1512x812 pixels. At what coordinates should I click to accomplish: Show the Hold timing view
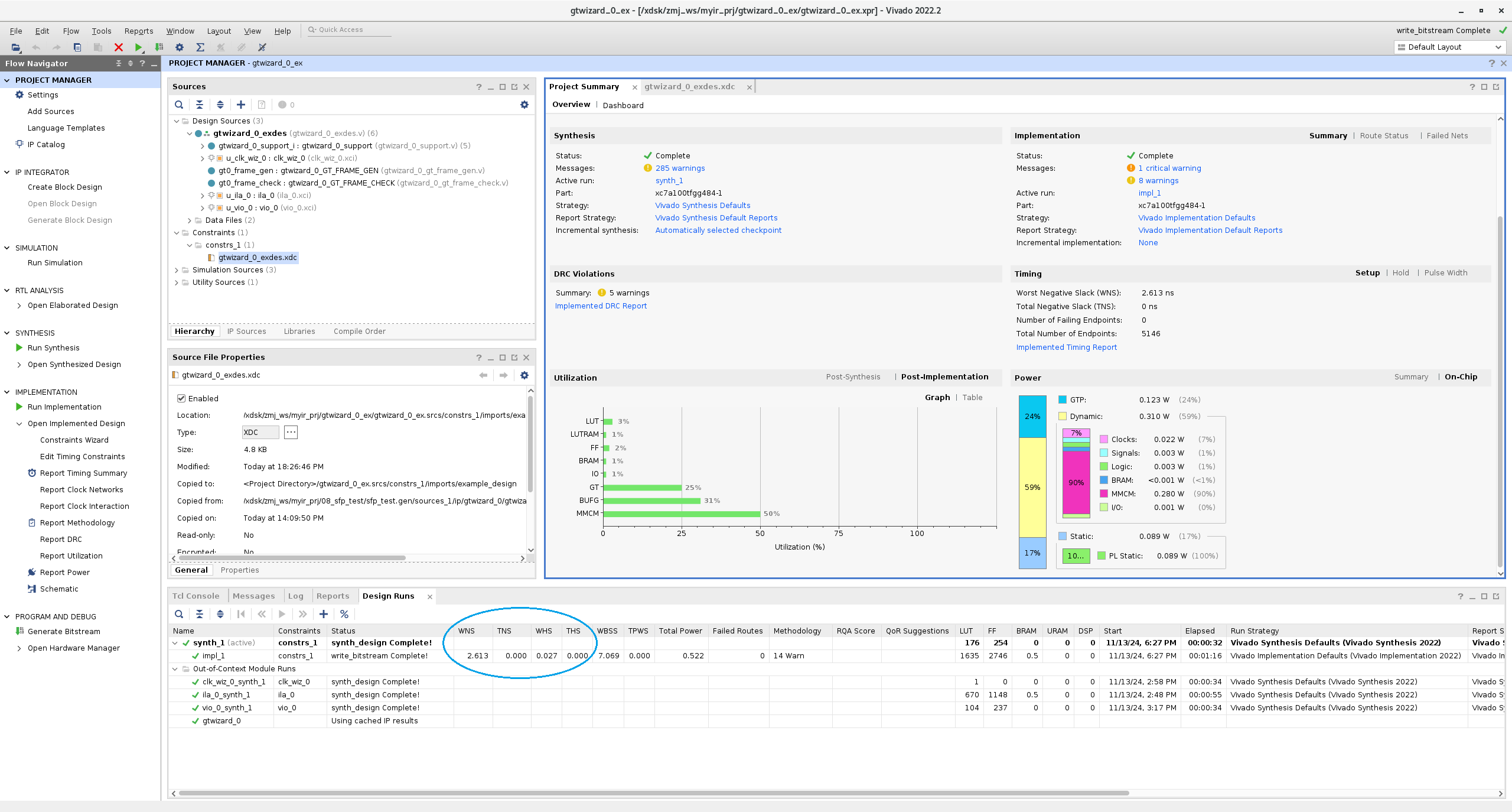tap(1400, 272)
